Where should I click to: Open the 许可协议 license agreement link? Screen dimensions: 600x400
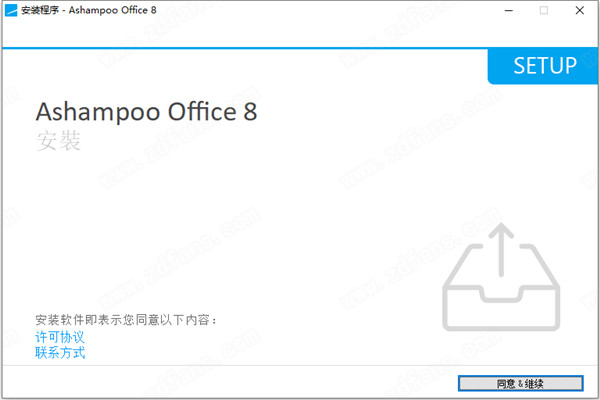click(60, 338)
